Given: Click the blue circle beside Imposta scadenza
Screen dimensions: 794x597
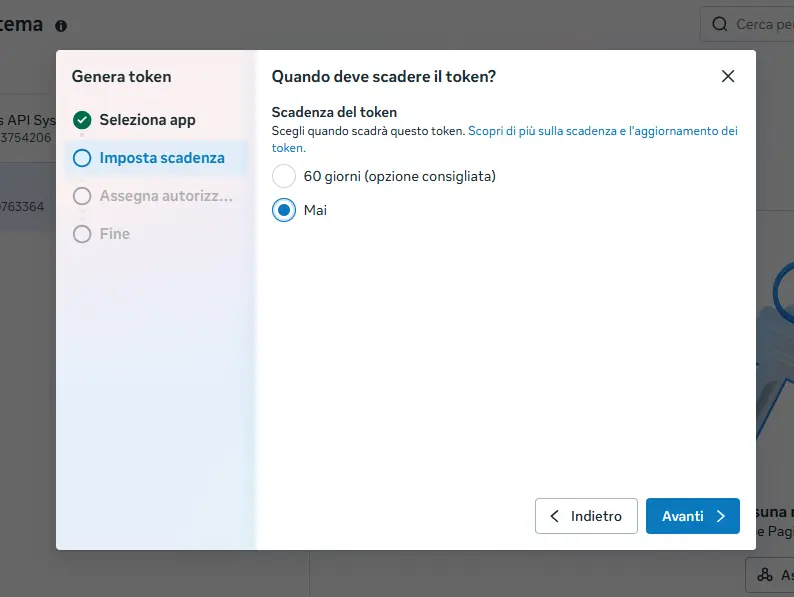Looking at the screenshot, I should (82, 158).
